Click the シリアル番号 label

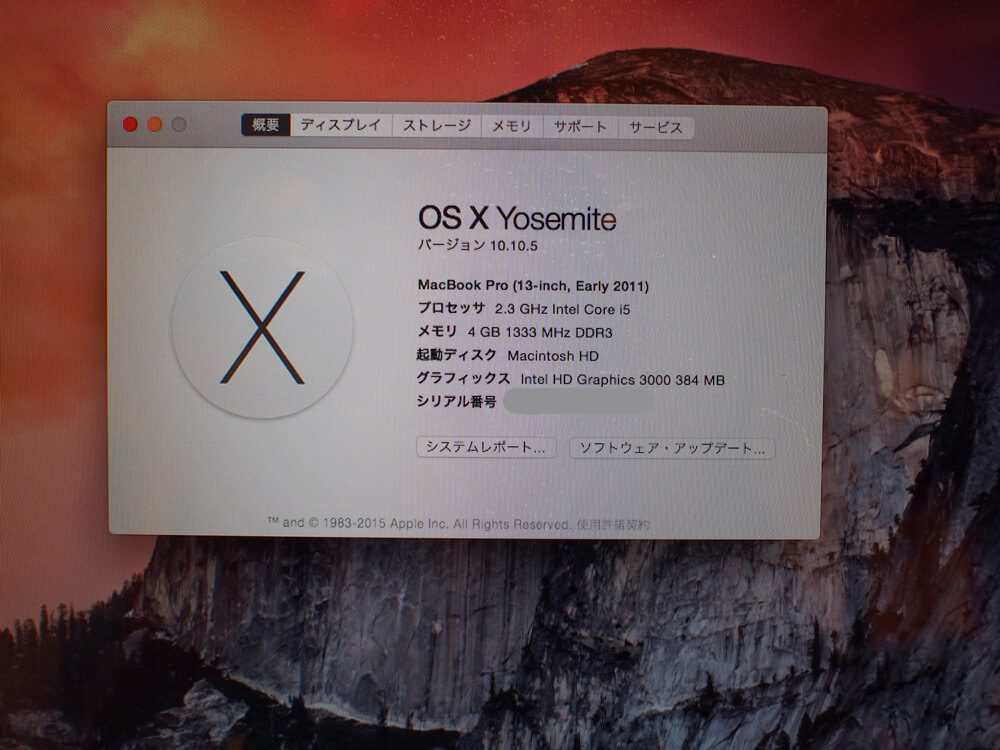457,401
